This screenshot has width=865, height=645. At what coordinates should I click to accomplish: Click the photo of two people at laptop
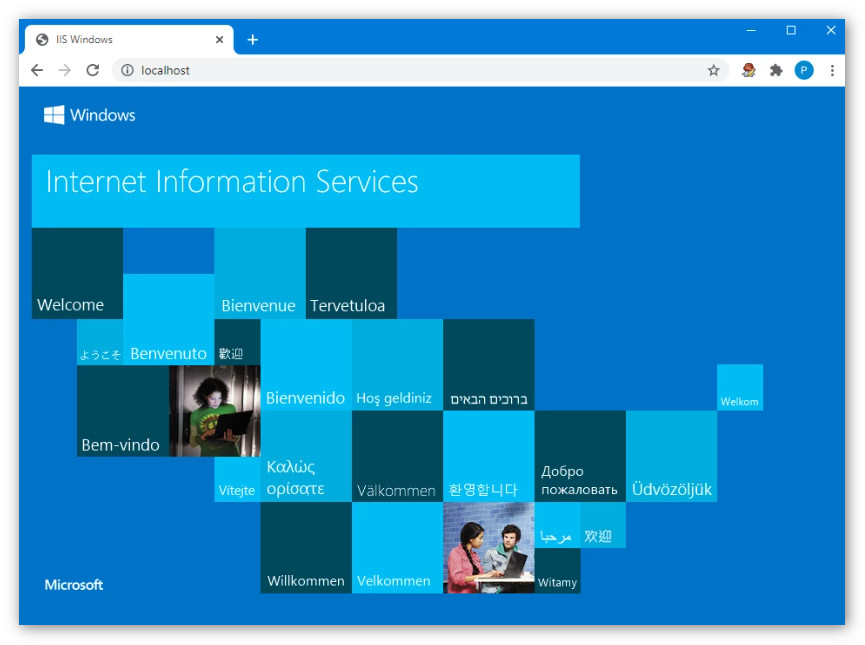pyautogui.click(x=489, y=548)
